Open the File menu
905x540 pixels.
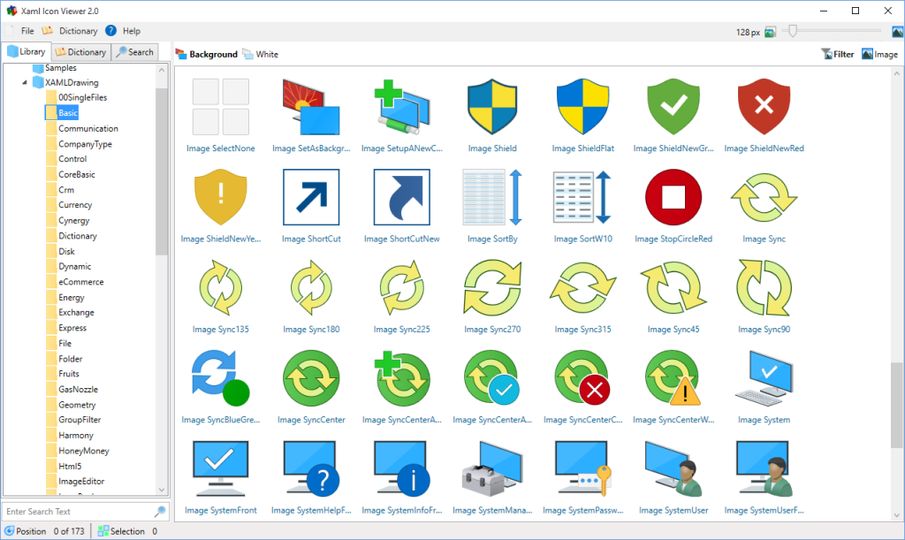[27, 31]
